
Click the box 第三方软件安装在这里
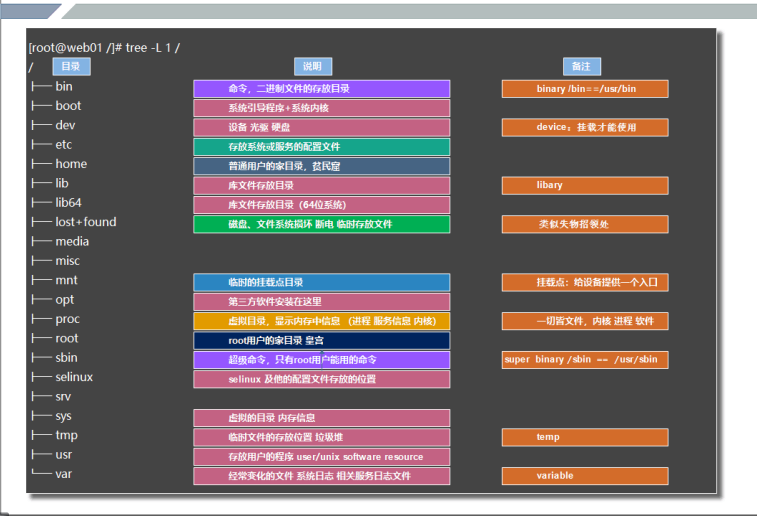322,302
